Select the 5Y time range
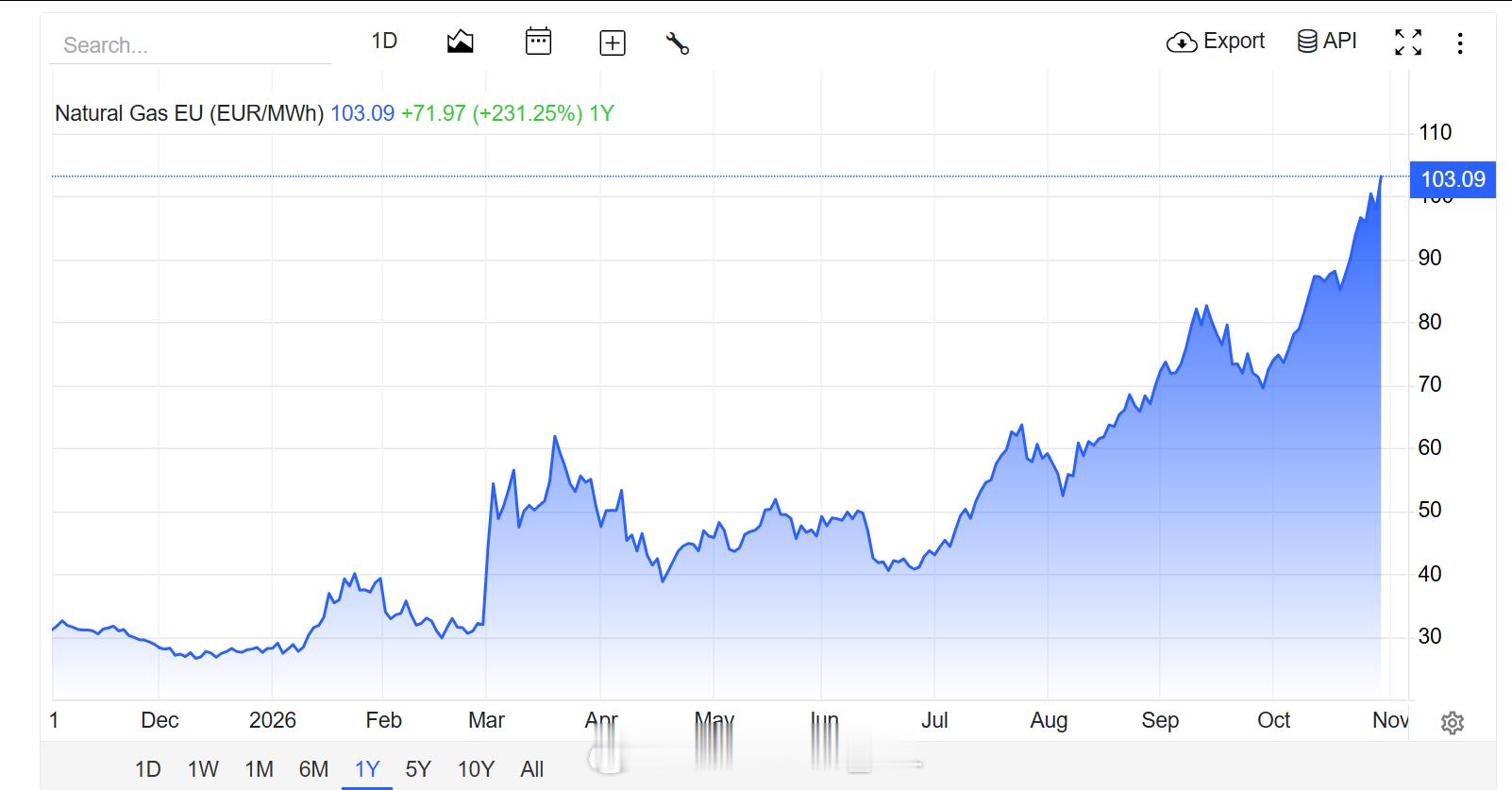The height and width of the screenshot is (790, 1512). pos(418,769)
